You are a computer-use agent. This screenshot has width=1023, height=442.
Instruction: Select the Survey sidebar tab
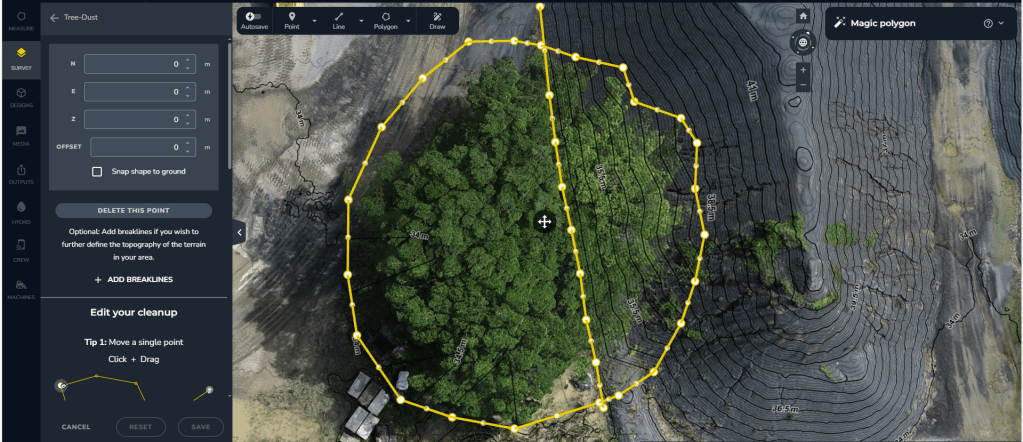click(21, 57)
